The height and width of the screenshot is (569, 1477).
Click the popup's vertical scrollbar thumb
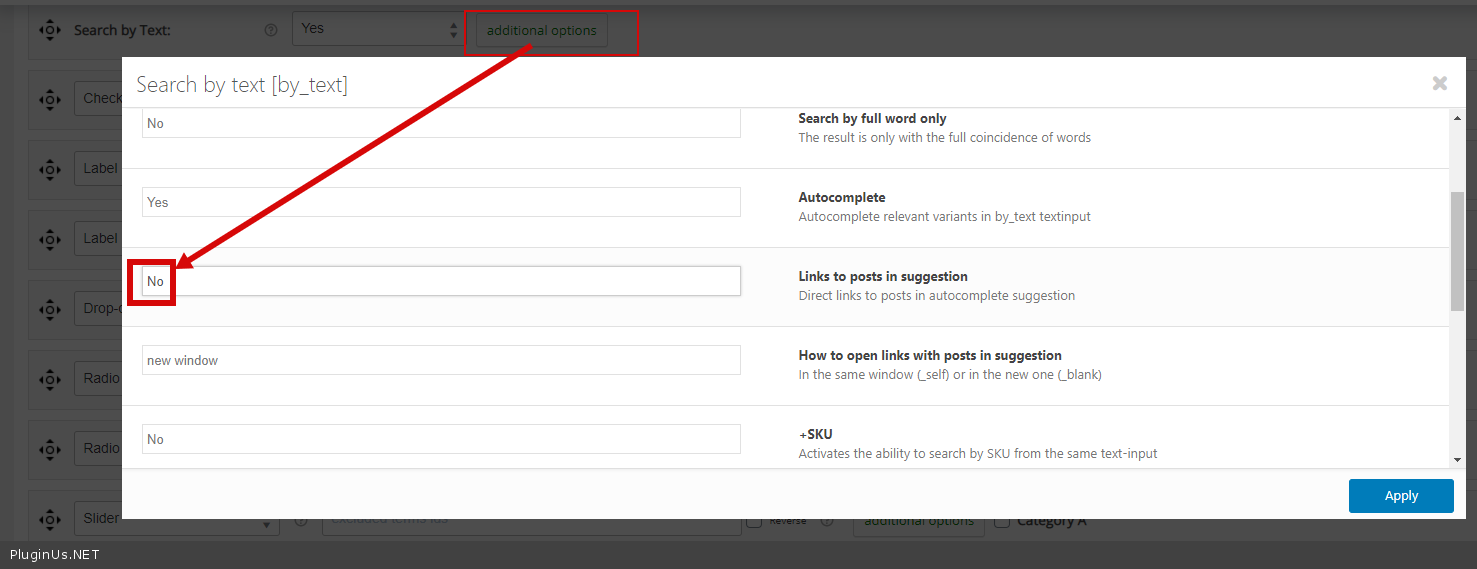tap(1457, 250)
